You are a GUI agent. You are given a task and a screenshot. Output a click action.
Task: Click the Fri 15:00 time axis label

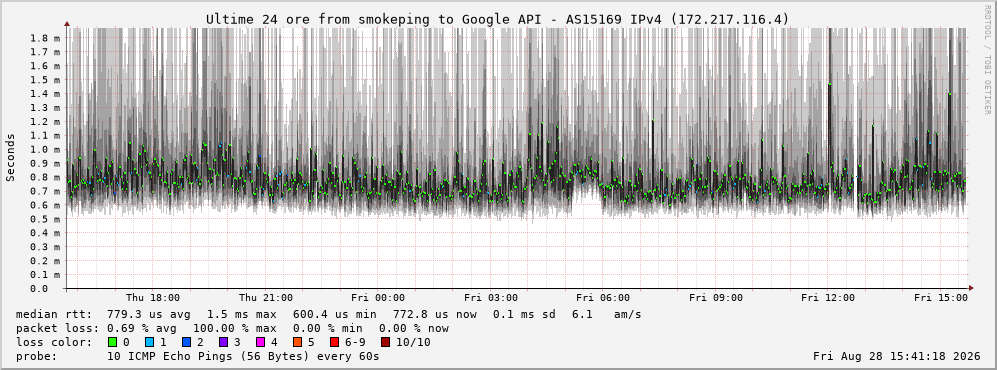(941, 298)
